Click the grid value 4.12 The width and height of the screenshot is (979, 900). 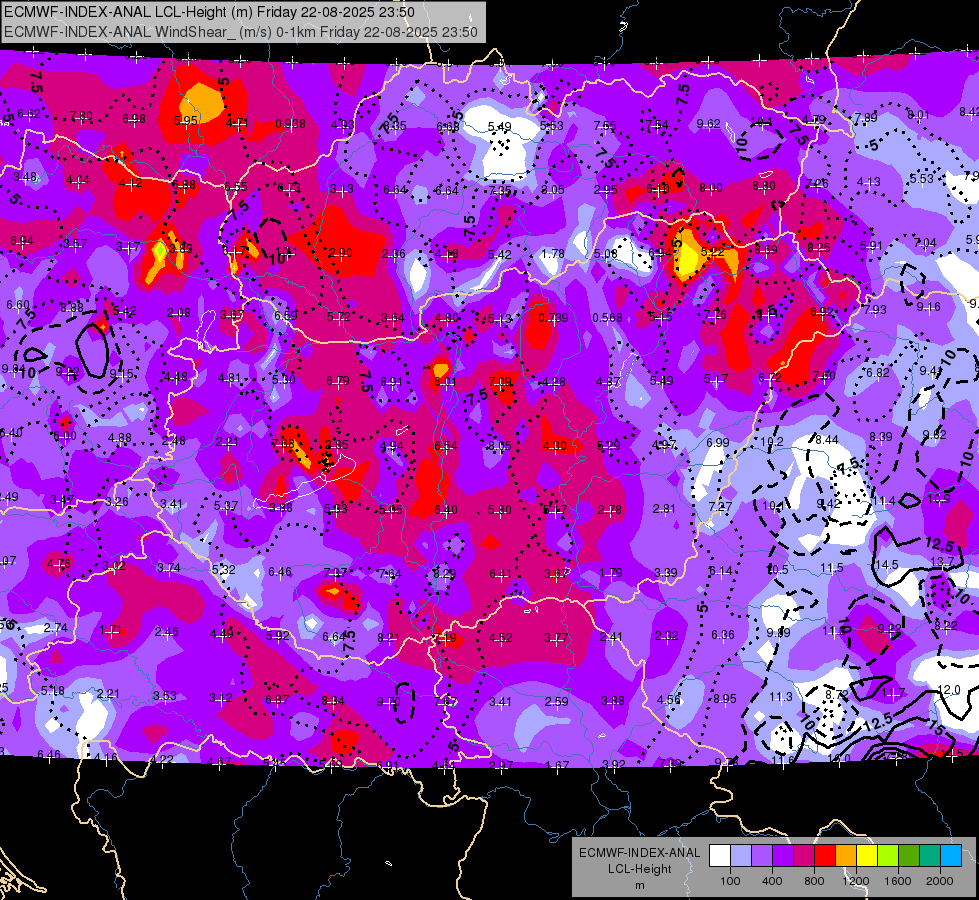point(130,183)
